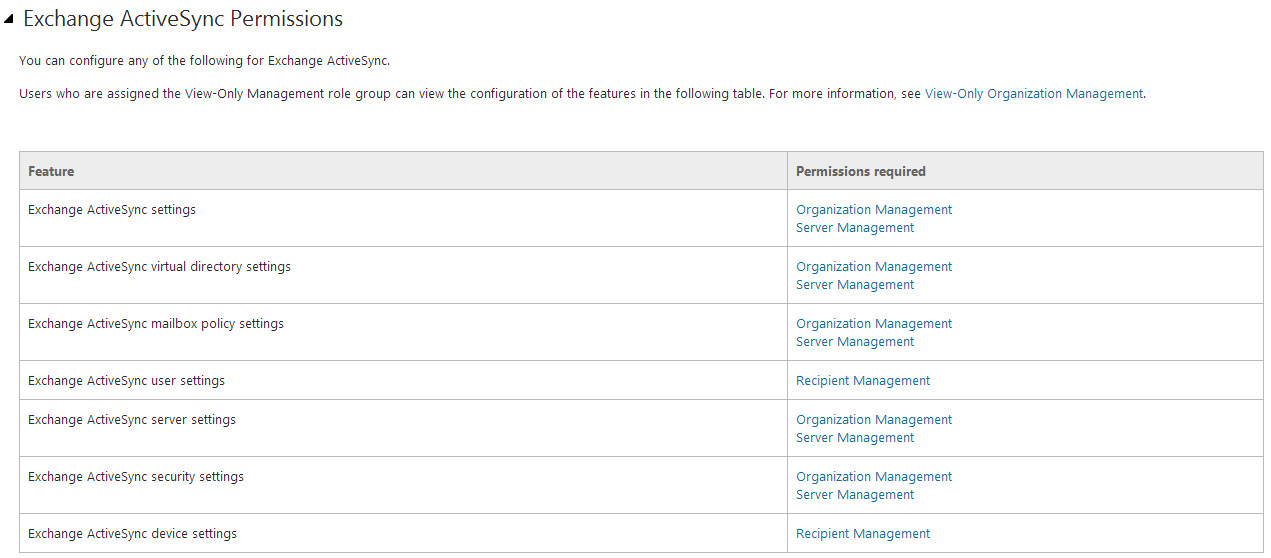Select Exchange ActiveSync server settings text
Image resolution: width=1271 pixels, height=558 pixels.
tap(132, 420)
